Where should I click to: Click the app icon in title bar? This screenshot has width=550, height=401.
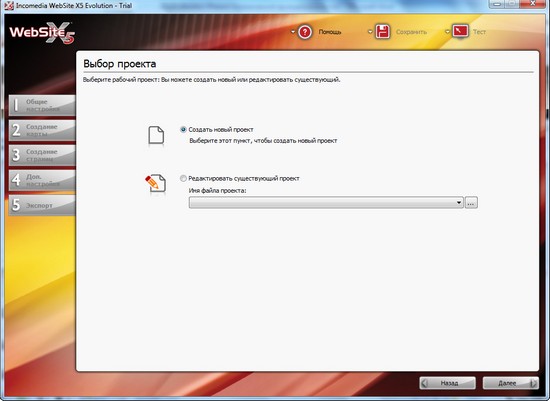click(8, 6)
